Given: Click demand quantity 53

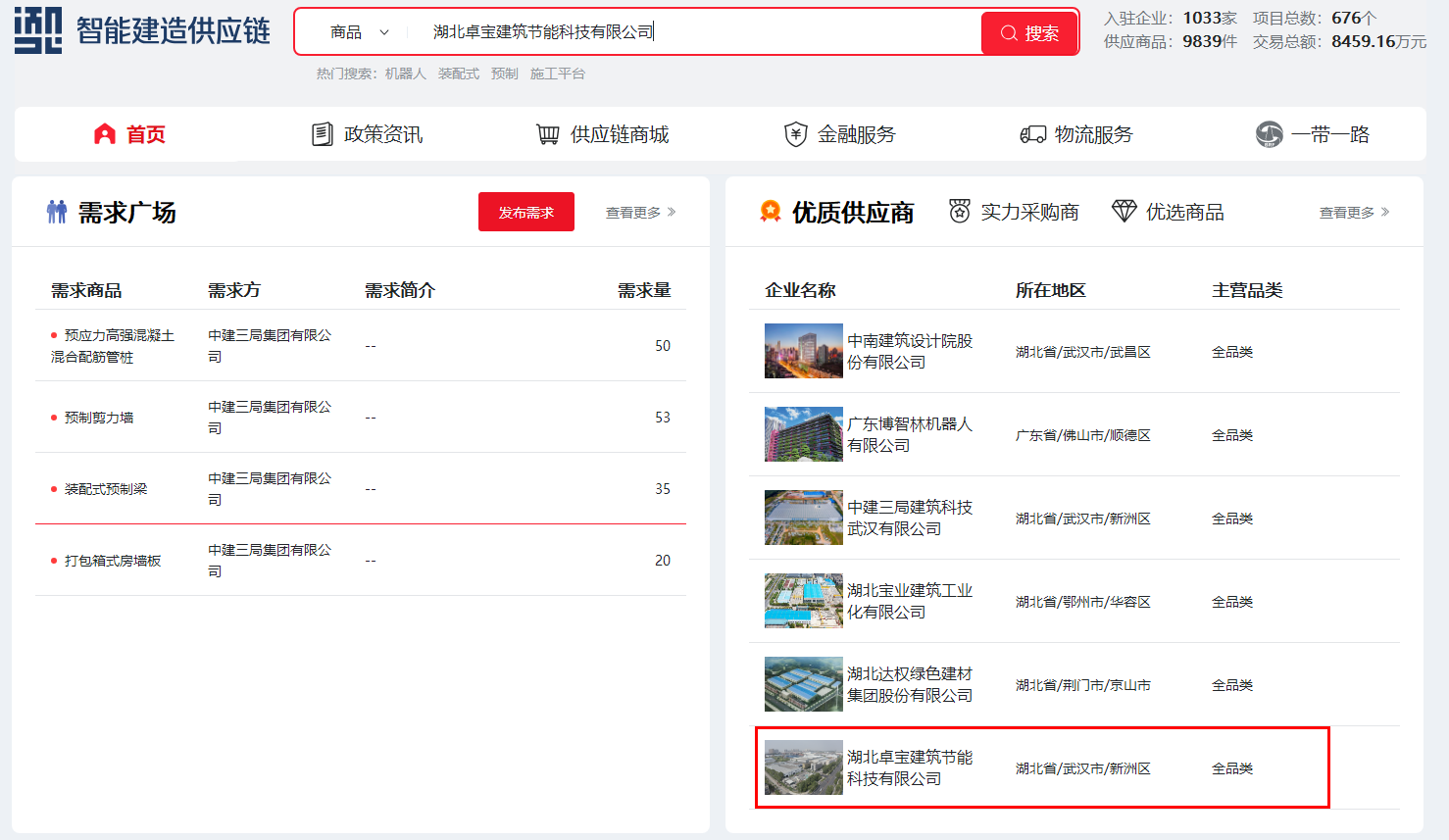Looking at the screenshot, I should (663, 418).
